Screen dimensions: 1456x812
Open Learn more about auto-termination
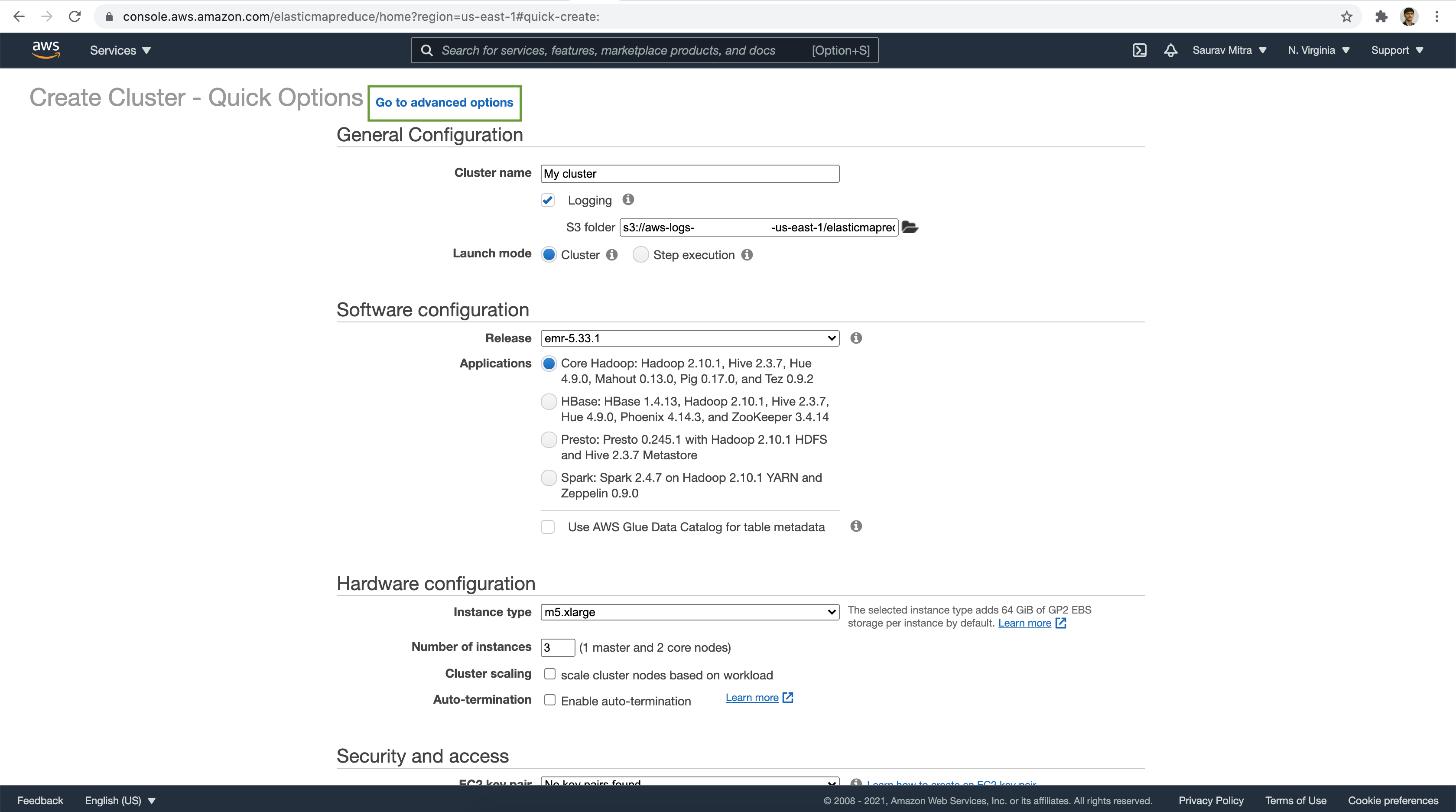[752, 697]
